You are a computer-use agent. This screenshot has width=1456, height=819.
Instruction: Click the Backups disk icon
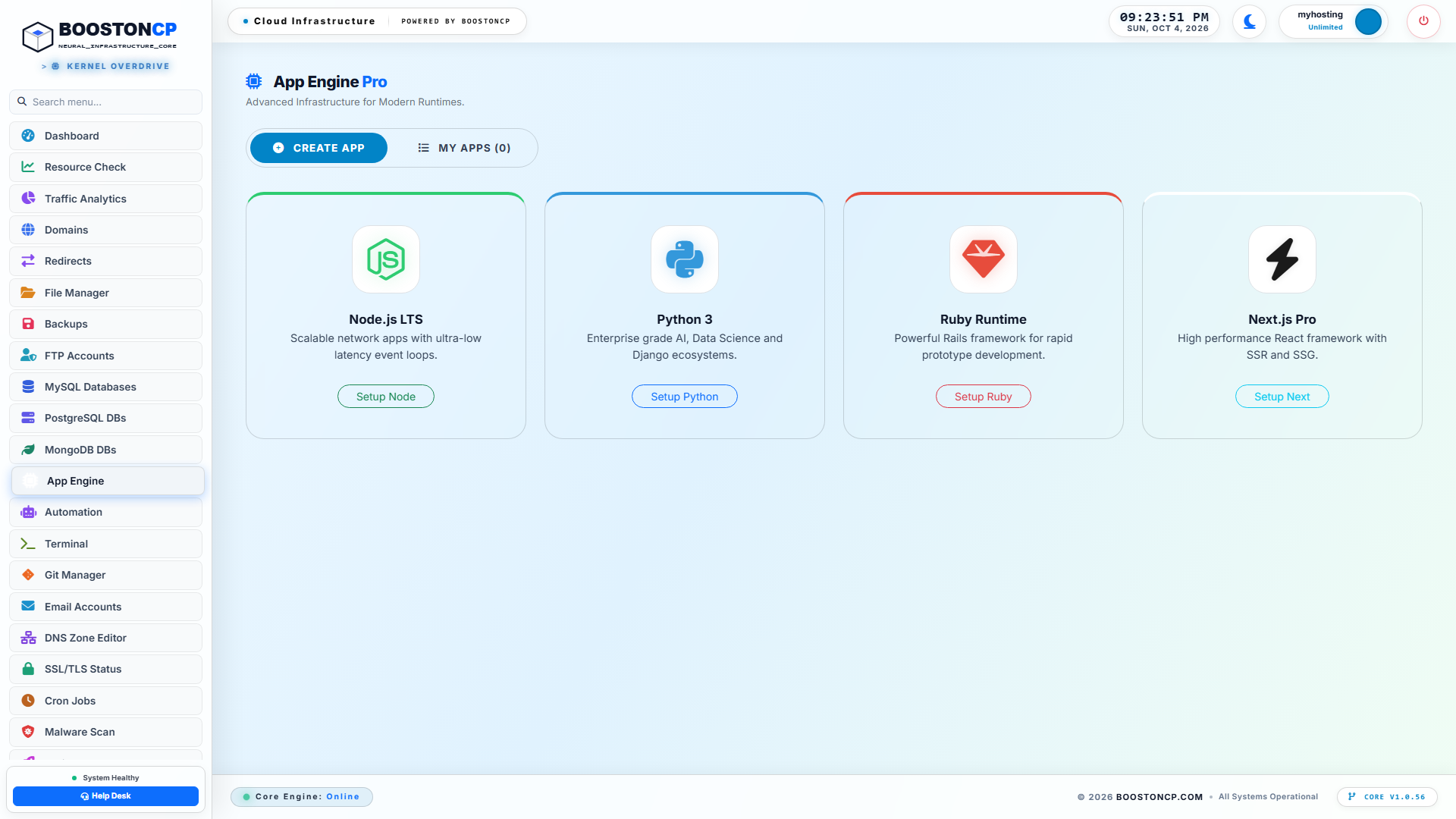[28, 324]
